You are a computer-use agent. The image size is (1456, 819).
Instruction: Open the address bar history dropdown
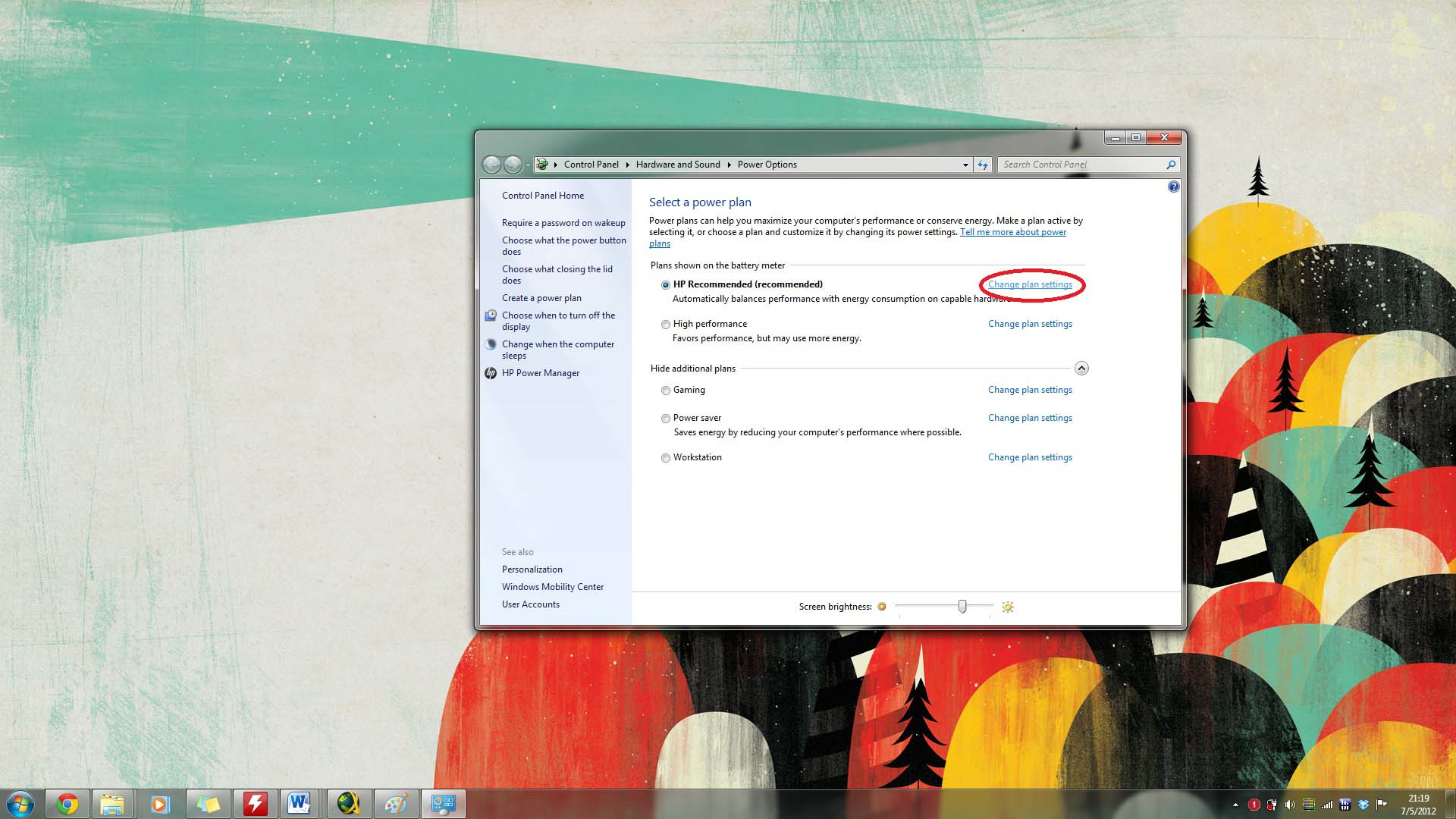point(965,165)
